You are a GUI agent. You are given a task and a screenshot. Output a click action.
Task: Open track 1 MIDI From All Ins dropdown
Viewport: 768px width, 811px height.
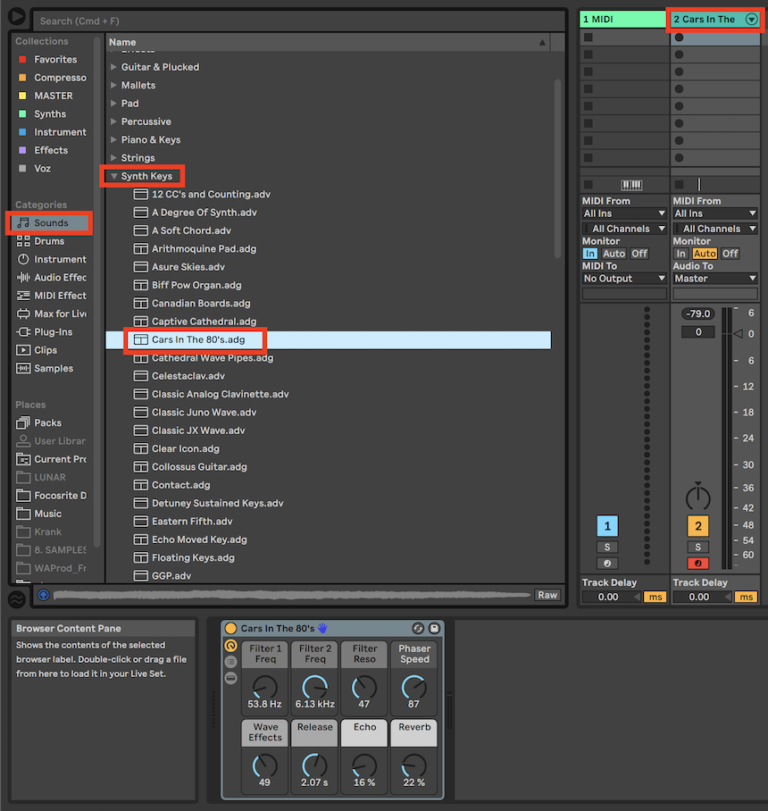pyautogui.click(x=624, y=213)
